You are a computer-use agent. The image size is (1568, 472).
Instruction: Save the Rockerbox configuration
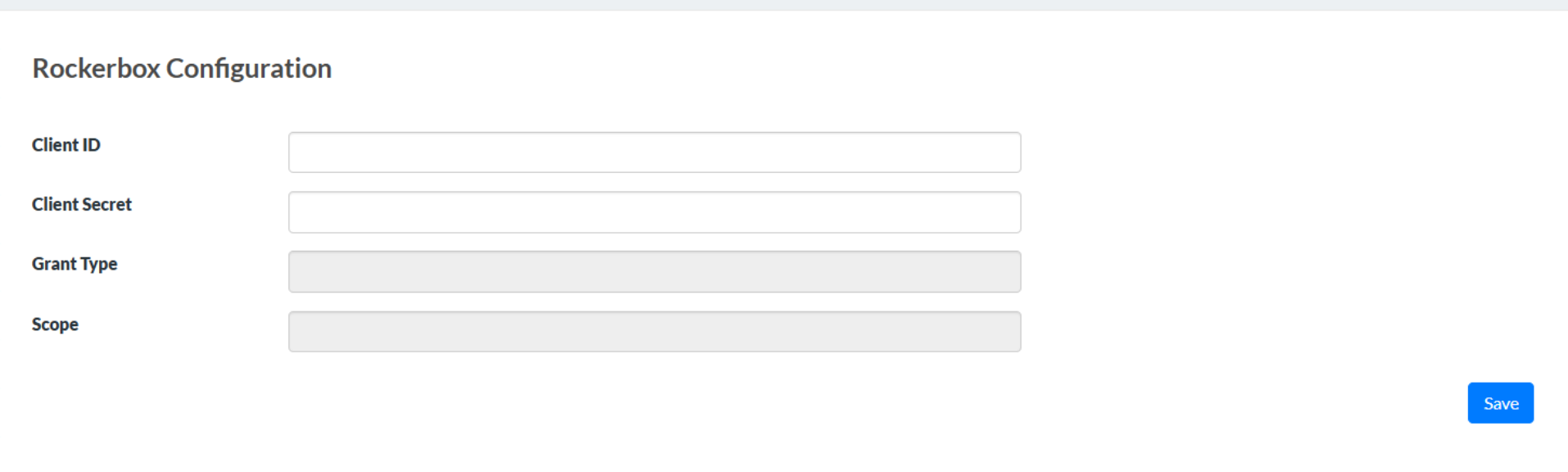coord(1500,403)
